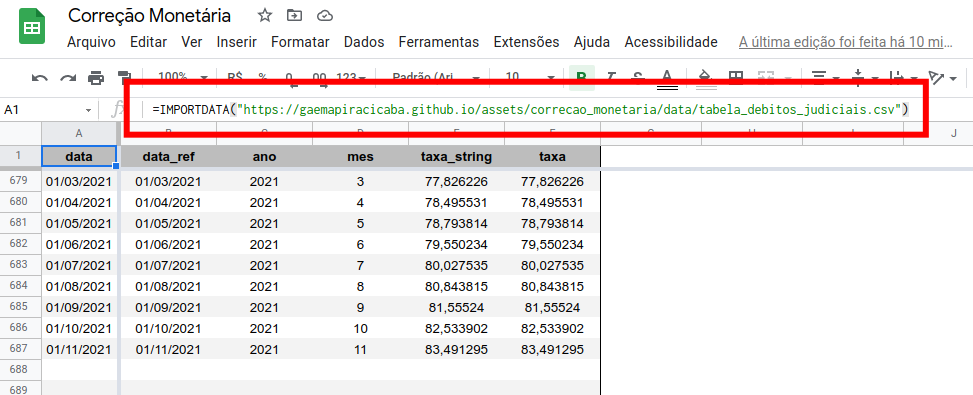Click the 'data' header cell A1
The image size is (973, 395).
(x=79, y=156)
